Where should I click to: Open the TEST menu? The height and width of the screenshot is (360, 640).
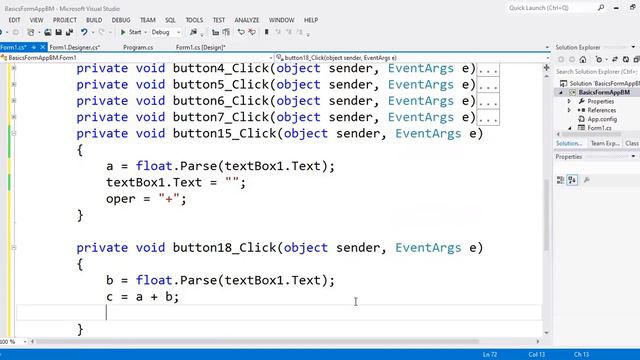point(219,20)
